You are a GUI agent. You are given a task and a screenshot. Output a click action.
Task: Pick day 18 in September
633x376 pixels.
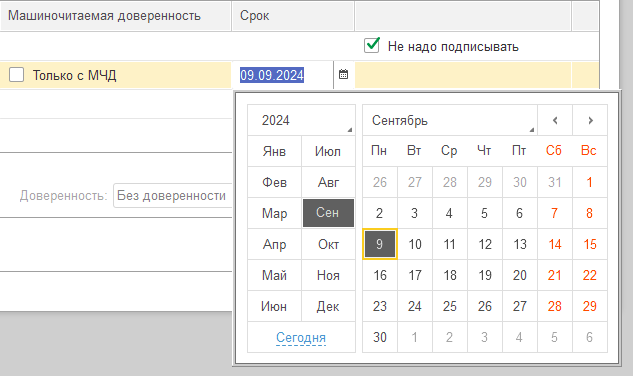click(x=450, y=275)
